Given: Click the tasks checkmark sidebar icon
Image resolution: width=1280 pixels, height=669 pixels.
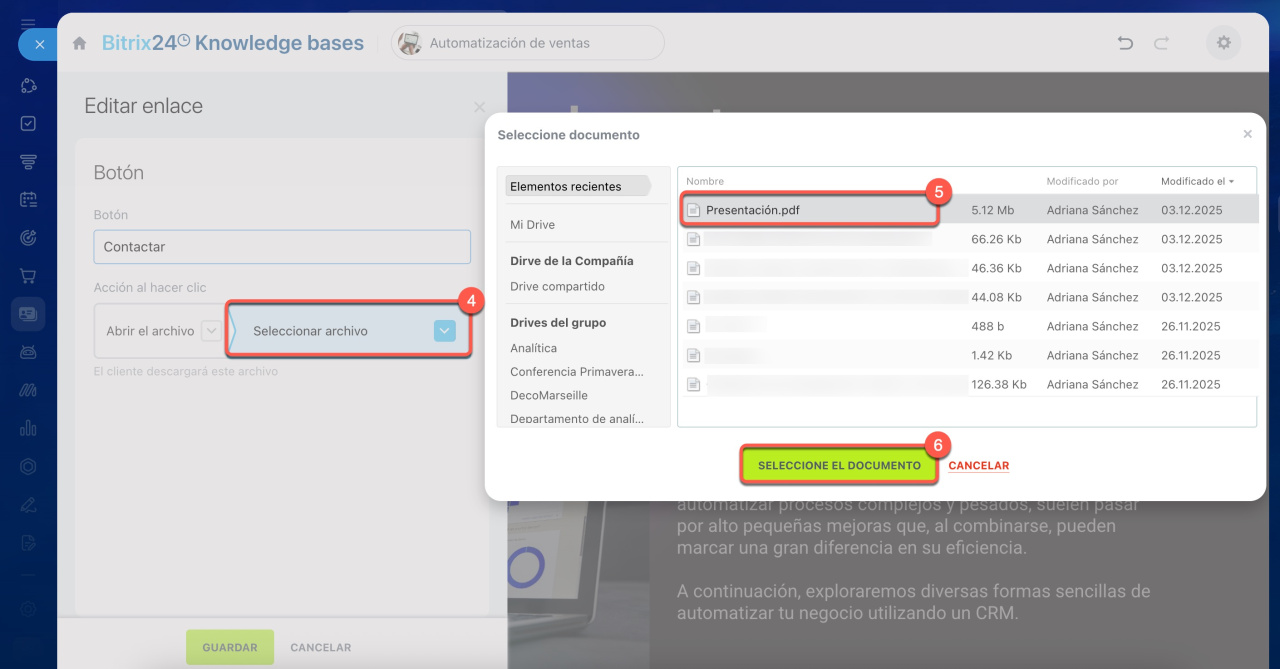Looking at the screenshot, I should (x=28, y=123).
